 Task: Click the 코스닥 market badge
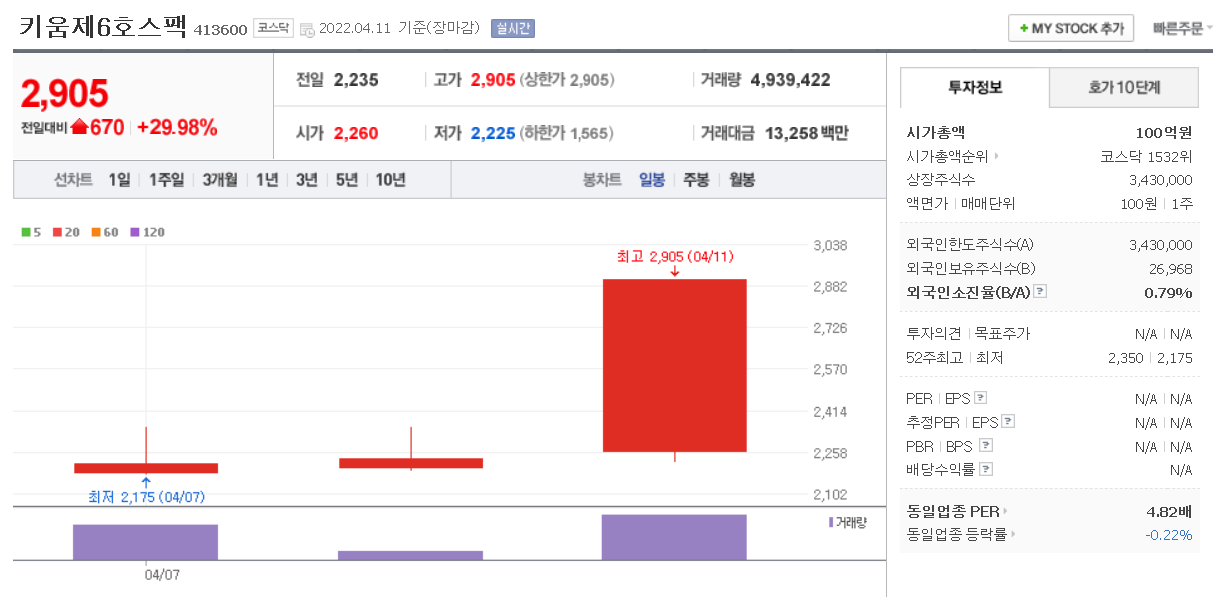273,29
